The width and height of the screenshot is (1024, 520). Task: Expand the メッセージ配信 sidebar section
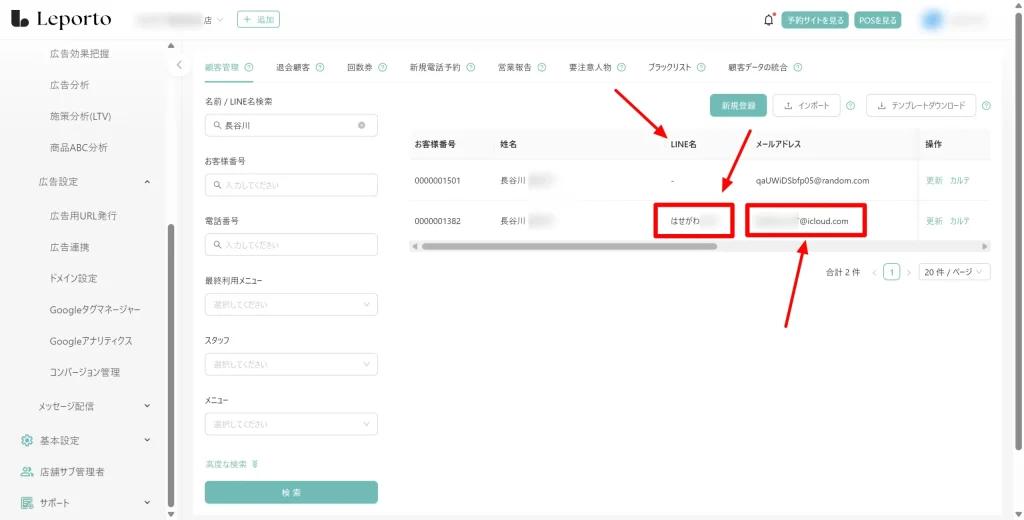click(x=147, y=406)
